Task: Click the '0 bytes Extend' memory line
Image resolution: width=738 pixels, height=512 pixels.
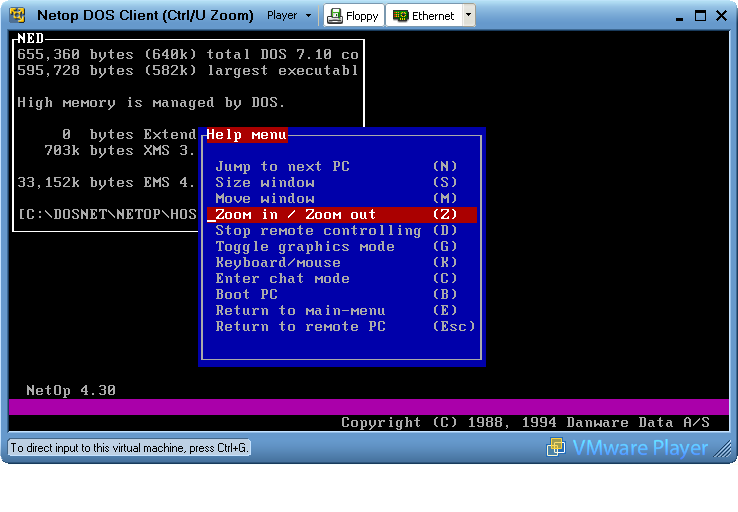Action: point(129,134)
